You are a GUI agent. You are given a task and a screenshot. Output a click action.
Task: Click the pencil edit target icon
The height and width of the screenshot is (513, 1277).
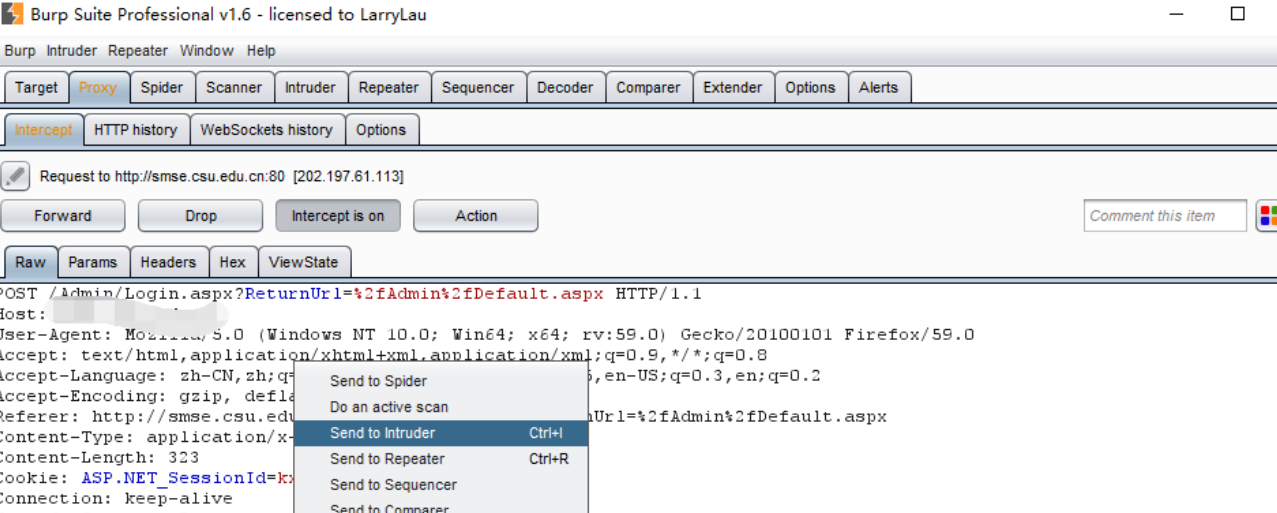click(15, 176)
